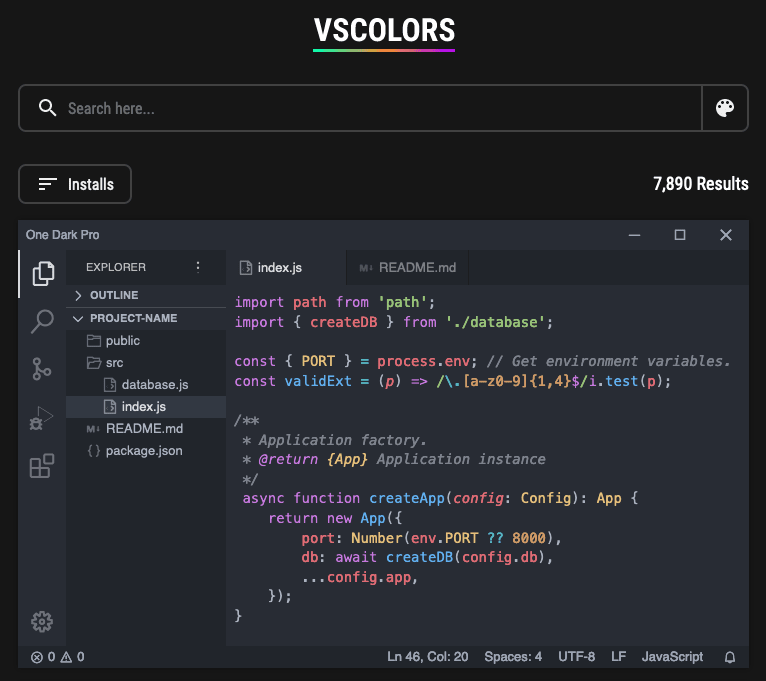Click the 'createApp' function name in code
The image size is (766, 681).
click(x=407, y=498)
